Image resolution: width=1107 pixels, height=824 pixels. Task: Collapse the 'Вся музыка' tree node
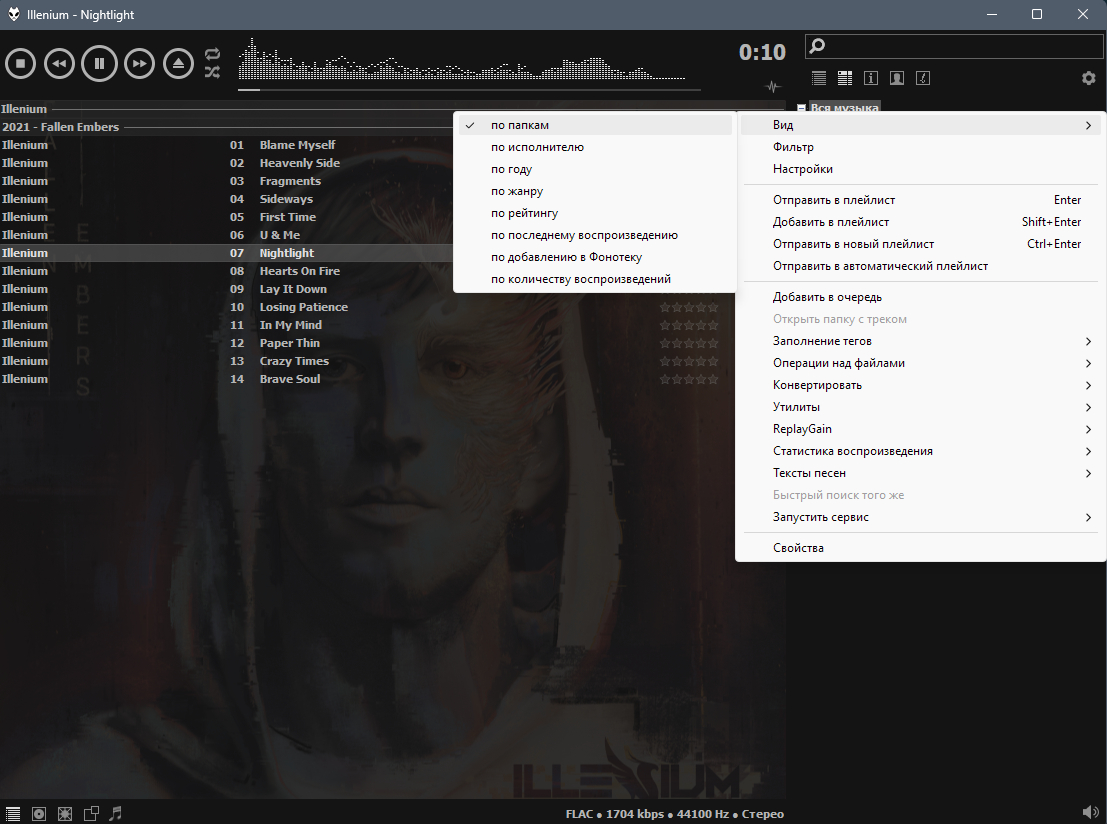pos(801,108)
